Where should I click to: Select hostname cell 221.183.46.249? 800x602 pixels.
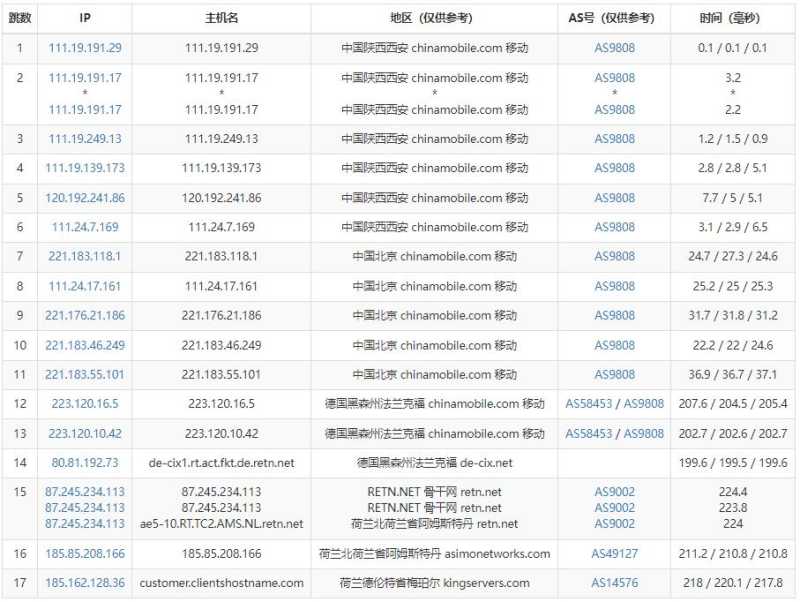(221, 345)
